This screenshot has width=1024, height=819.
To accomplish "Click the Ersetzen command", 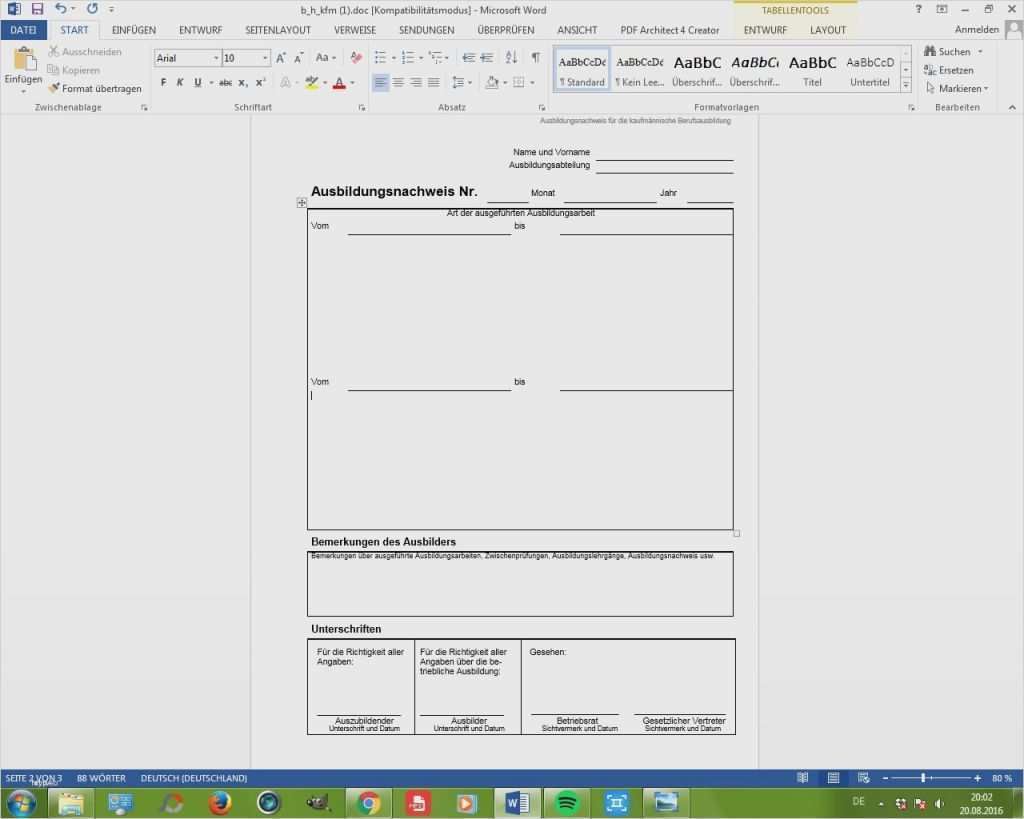I will click(x=956, y=70).
